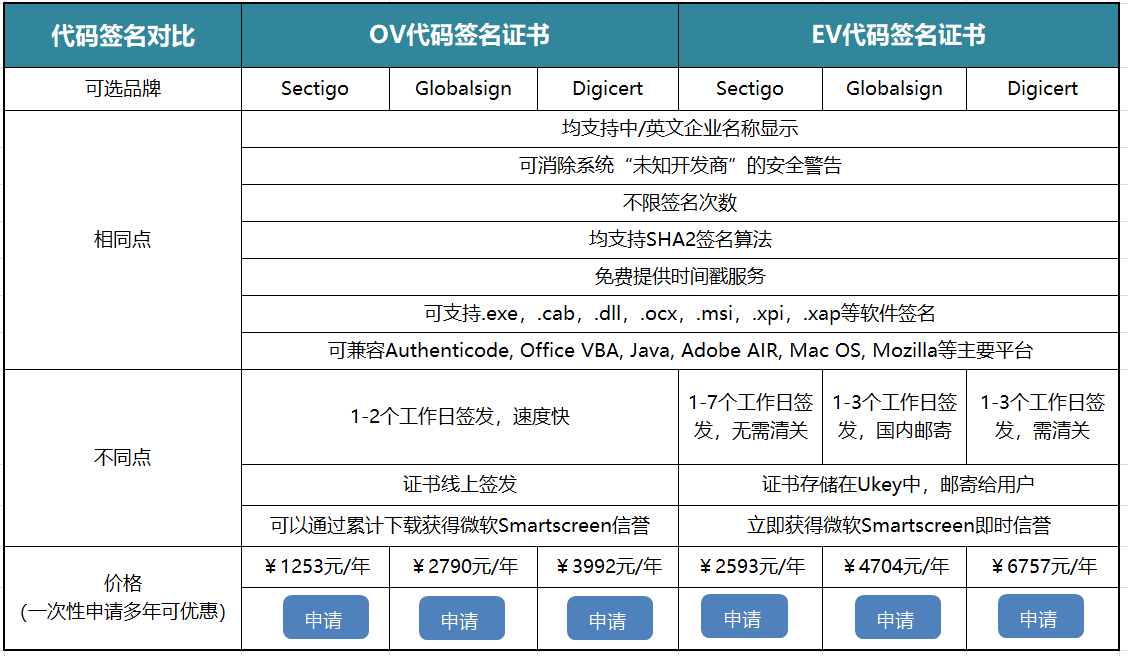Click the 申请 button under Sectigo EV certificate
The height and width of the screenshot is (656, 1128).
(744, 618)
